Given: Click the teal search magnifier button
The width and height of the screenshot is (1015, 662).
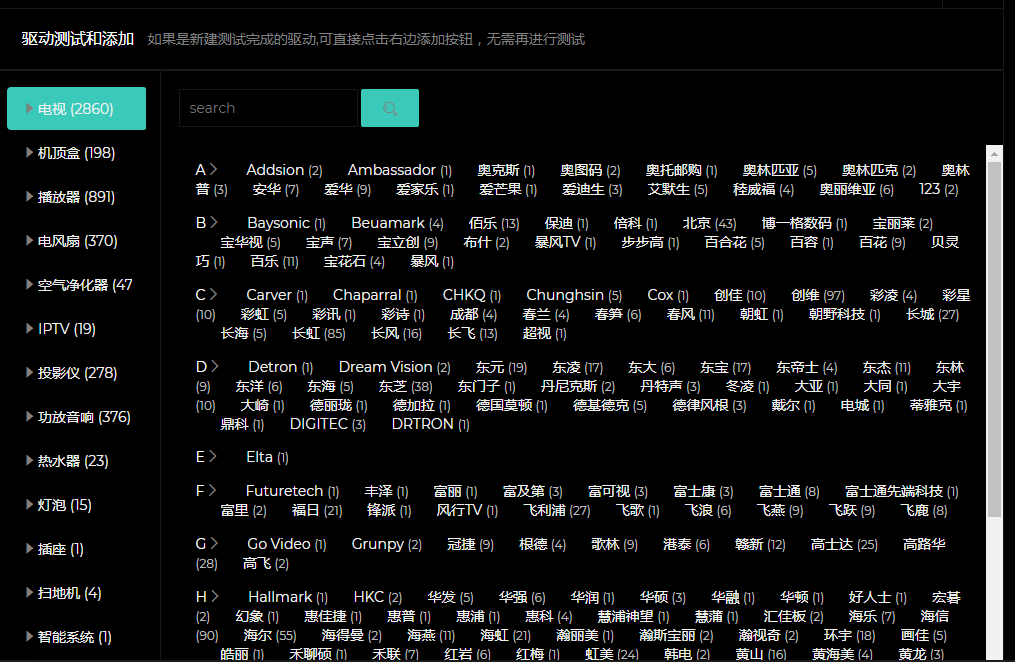Looking at the screenshot, I should click(389, 108).
